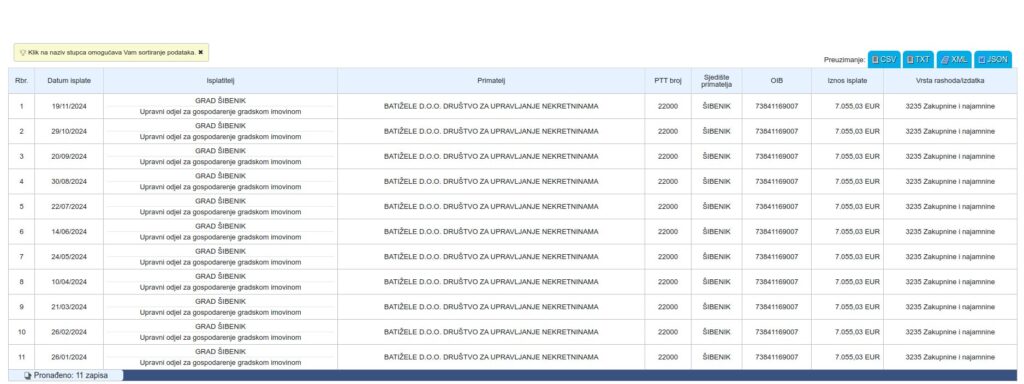Viewport: 1024px width, 384px height.
Task: Click the Pronađeno records icon in footer
Action: point(27,376)
